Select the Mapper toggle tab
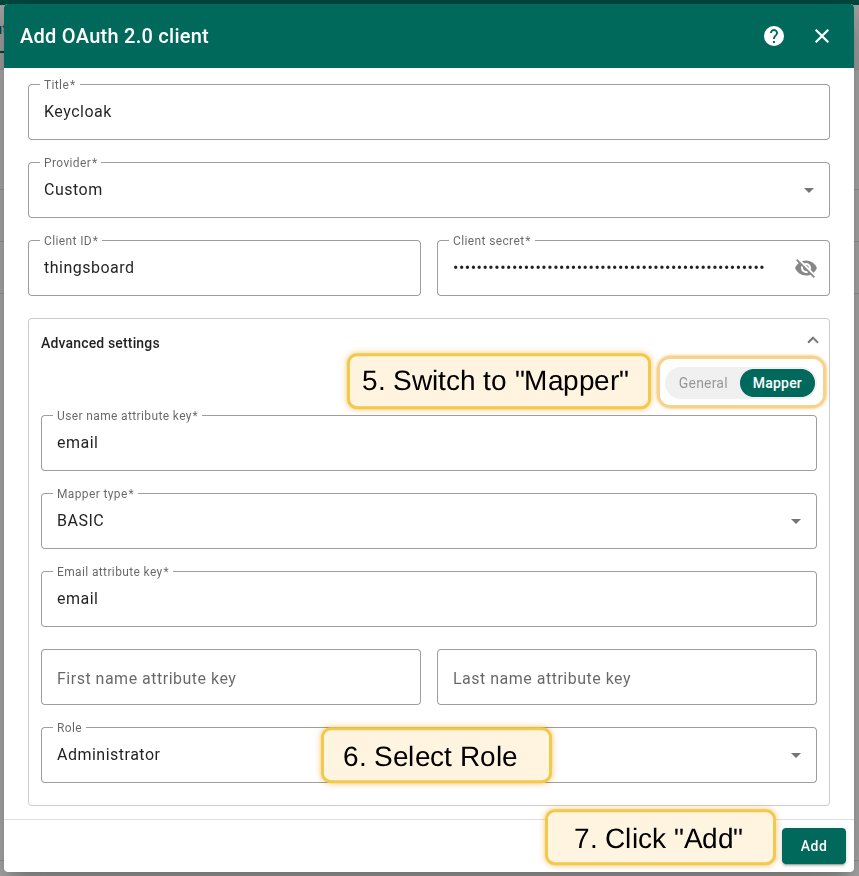The width and height of the screenshot is (859, 876). tap(777, 383)
